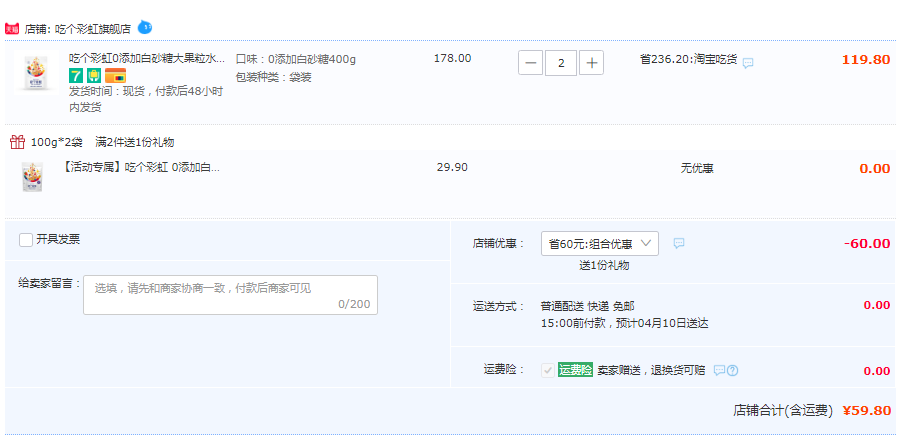Open the comment bubble next to 淘宝吃货
Viewport: 900px width, 437px height.
[x=748, y=63]
